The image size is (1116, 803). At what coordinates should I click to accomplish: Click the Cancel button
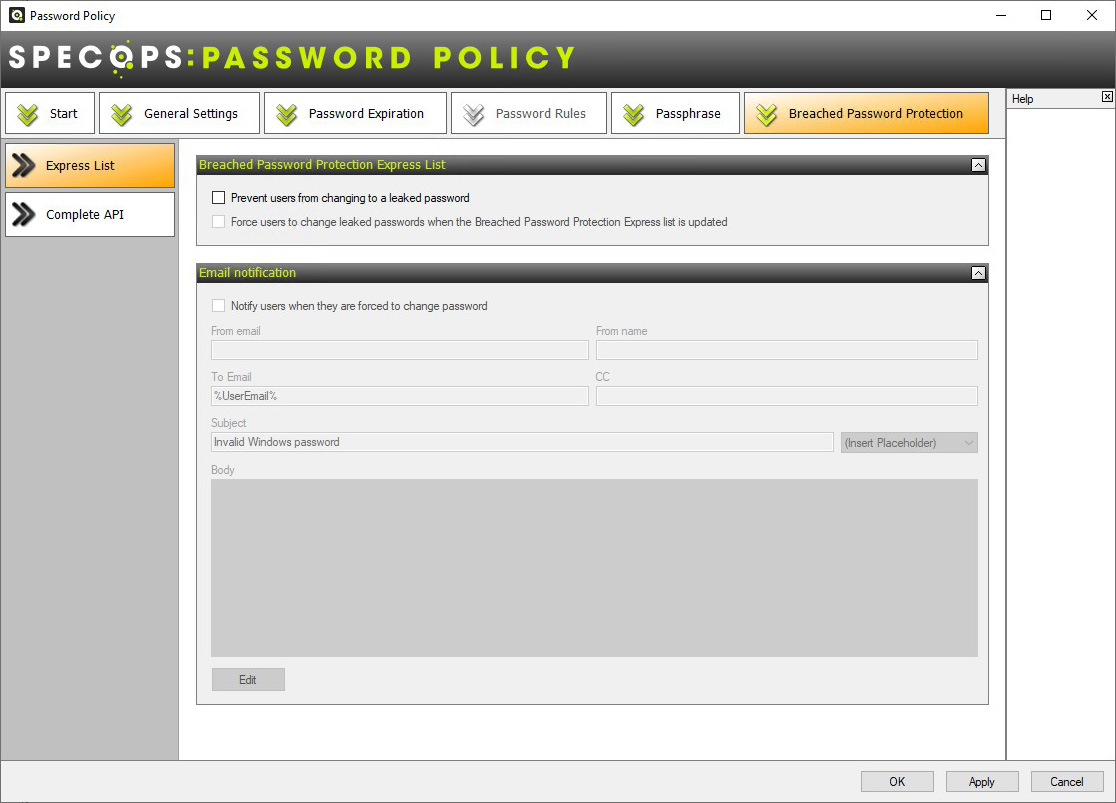pyautogui.click(x=1066, y=782)
